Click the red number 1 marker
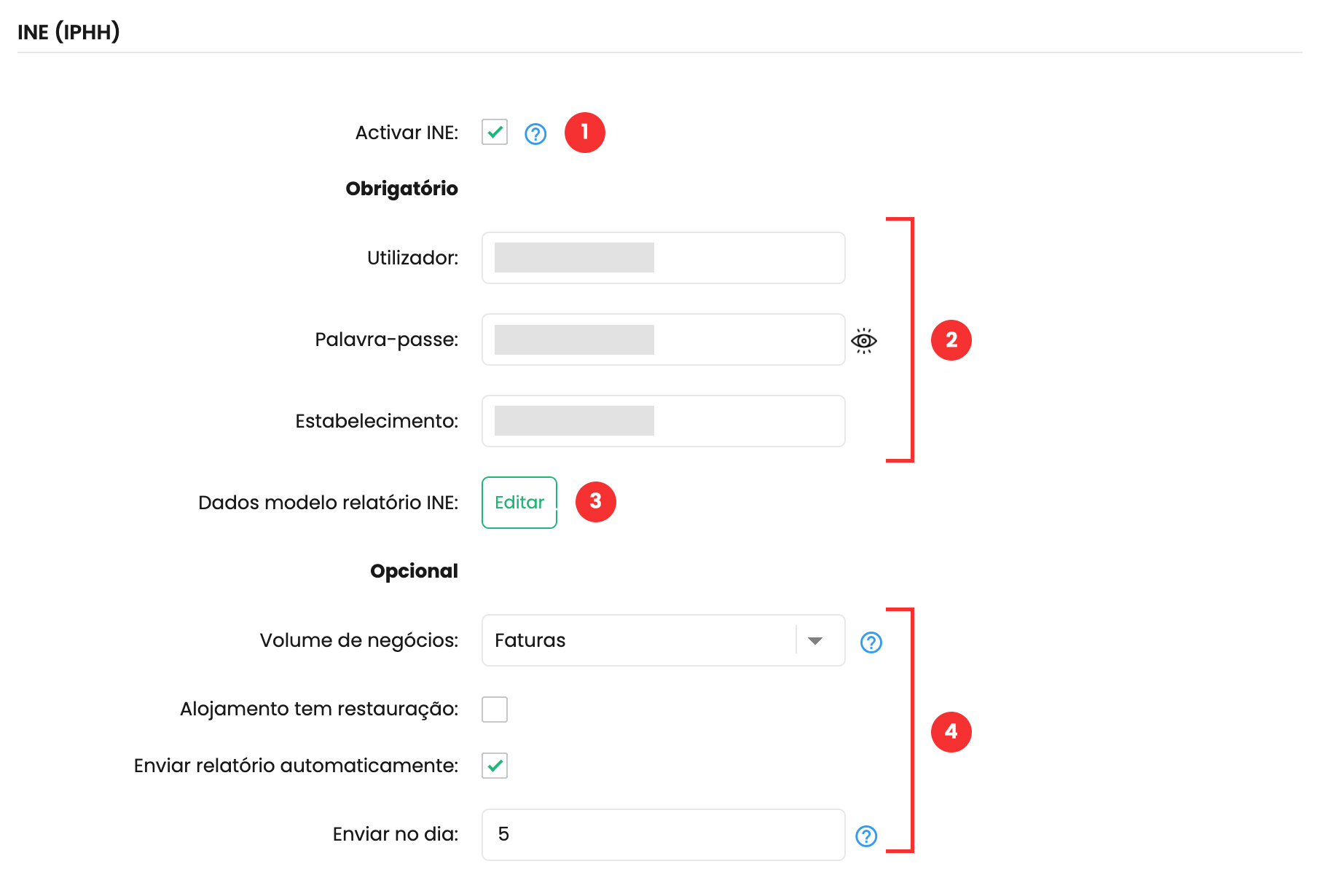1323x896 pixels. click(585, 133)
